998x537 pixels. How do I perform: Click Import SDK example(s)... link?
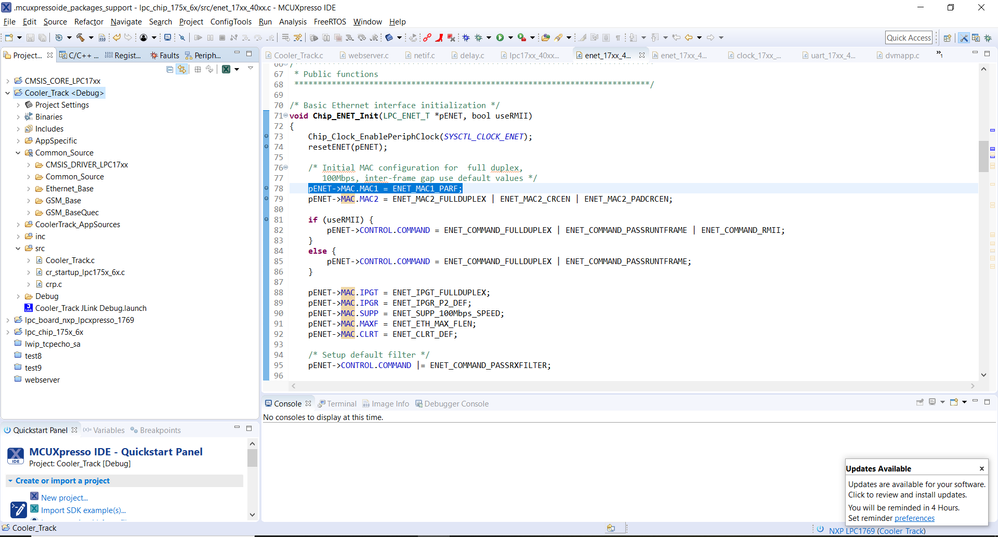coord(83,510)
